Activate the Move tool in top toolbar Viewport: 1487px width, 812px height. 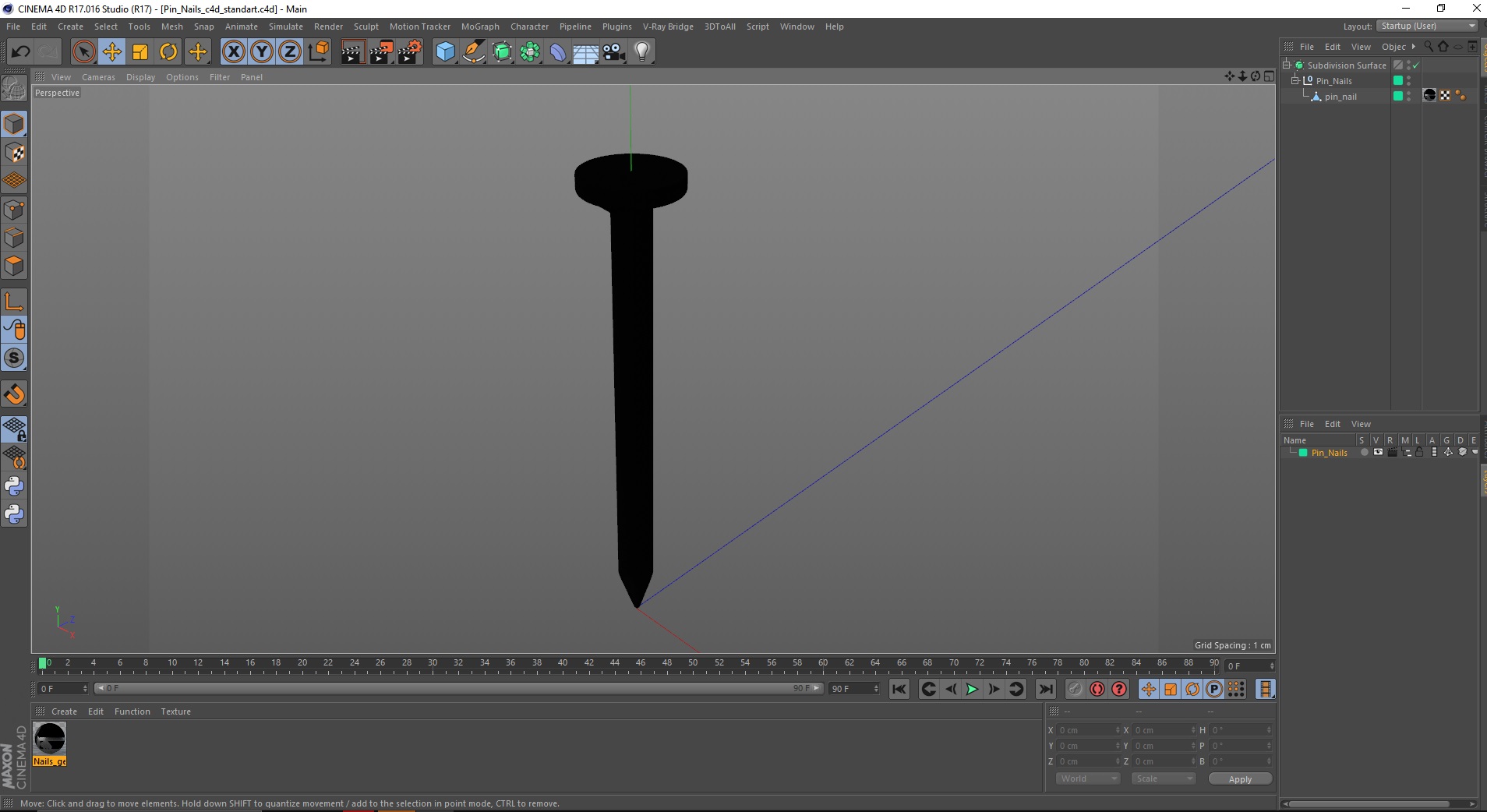point(111,52)
